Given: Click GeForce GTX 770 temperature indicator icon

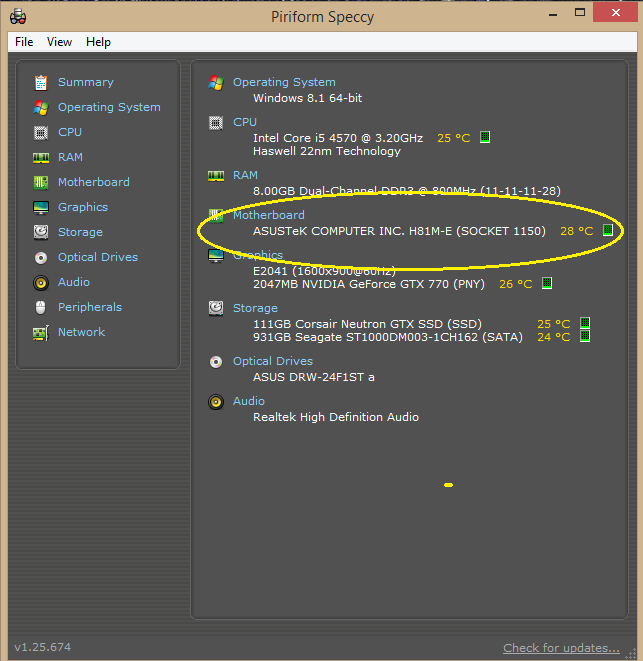Looking at the screenshot, I should tap(547, 283).
